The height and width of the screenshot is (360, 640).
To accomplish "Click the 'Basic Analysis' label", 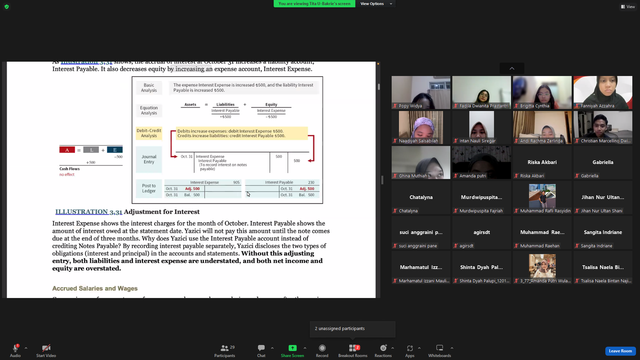I will [x=149, y=87].
